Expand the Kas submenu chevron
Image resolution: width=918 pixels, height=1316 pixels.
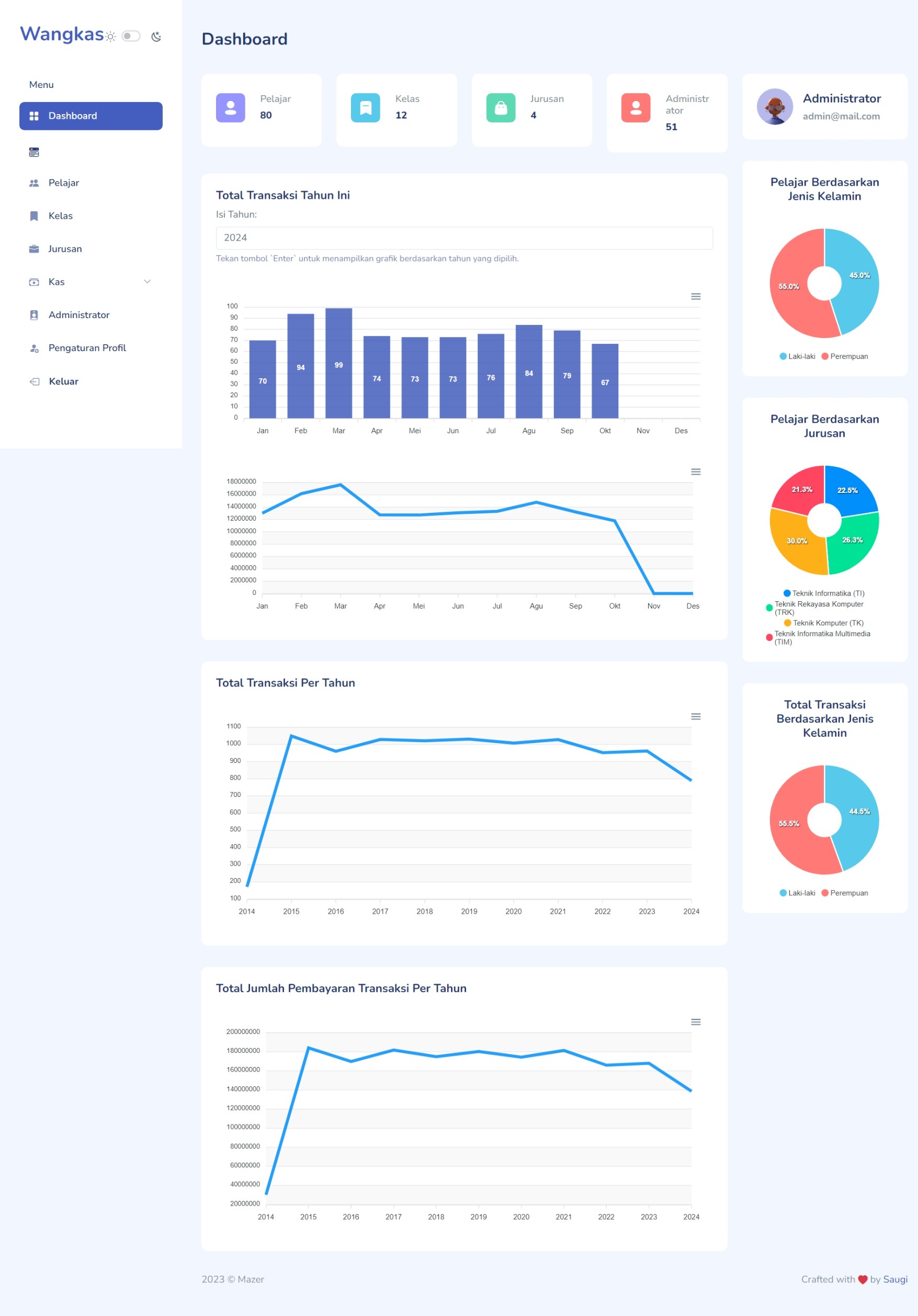coord(148,282)
